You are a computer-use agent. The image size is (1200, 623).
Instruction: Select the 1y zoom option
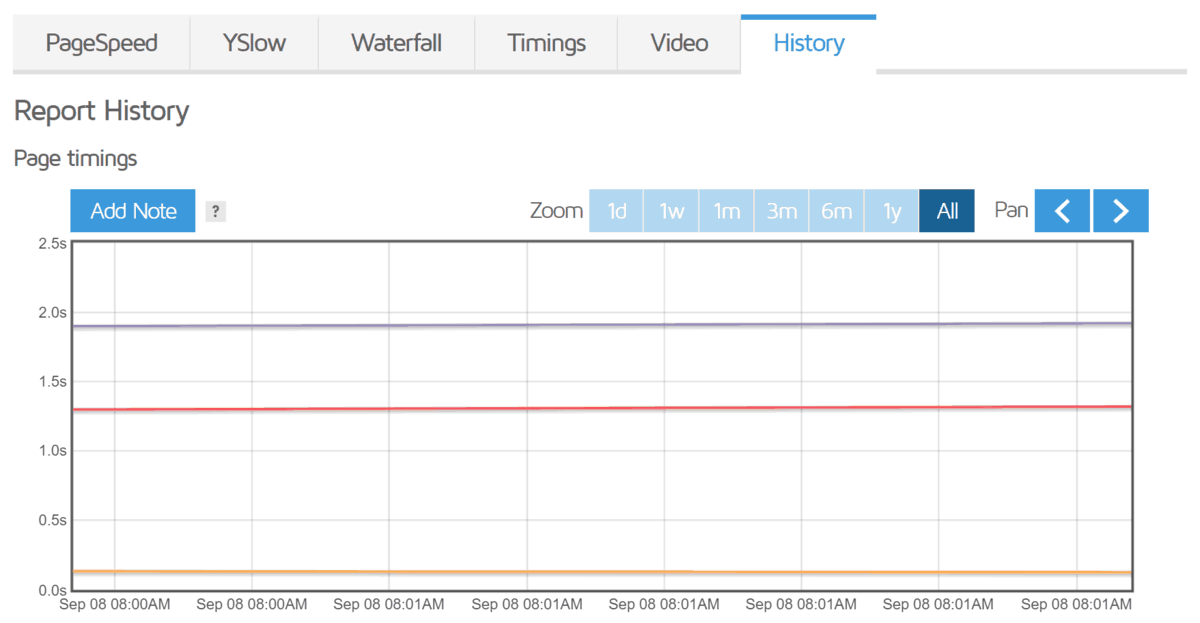pos(891,211)
